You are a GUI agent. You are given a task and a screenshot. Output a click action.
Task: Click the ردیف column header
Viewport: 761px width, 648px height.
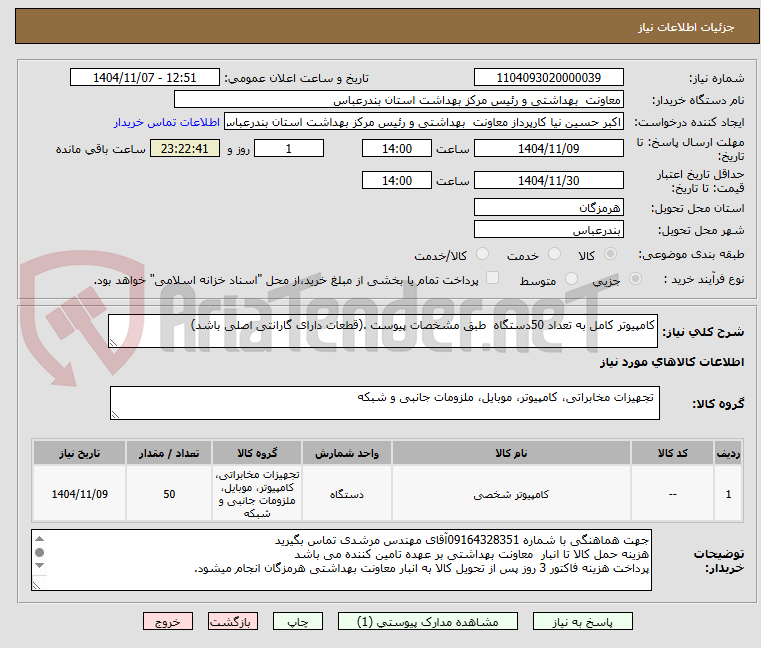(x=728, y=453)
